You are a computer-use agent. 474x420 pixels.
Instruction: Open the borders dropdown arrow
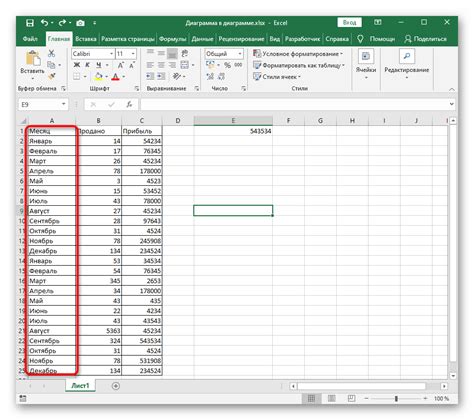[x=85, y=77]
